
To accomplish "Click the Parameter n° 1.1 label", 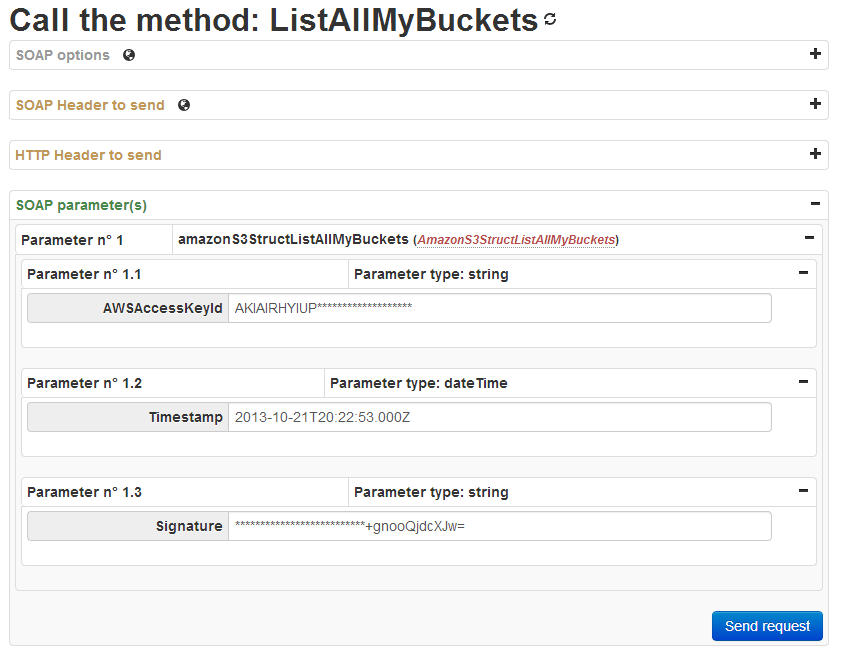I will click(x=84, y=275).
